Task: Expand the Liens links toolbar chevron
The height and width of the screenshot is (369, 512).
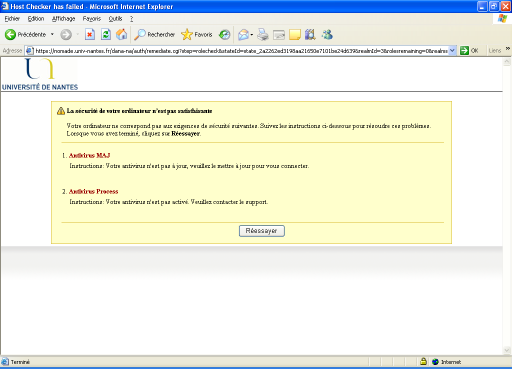Action: [x=508, y=49]
